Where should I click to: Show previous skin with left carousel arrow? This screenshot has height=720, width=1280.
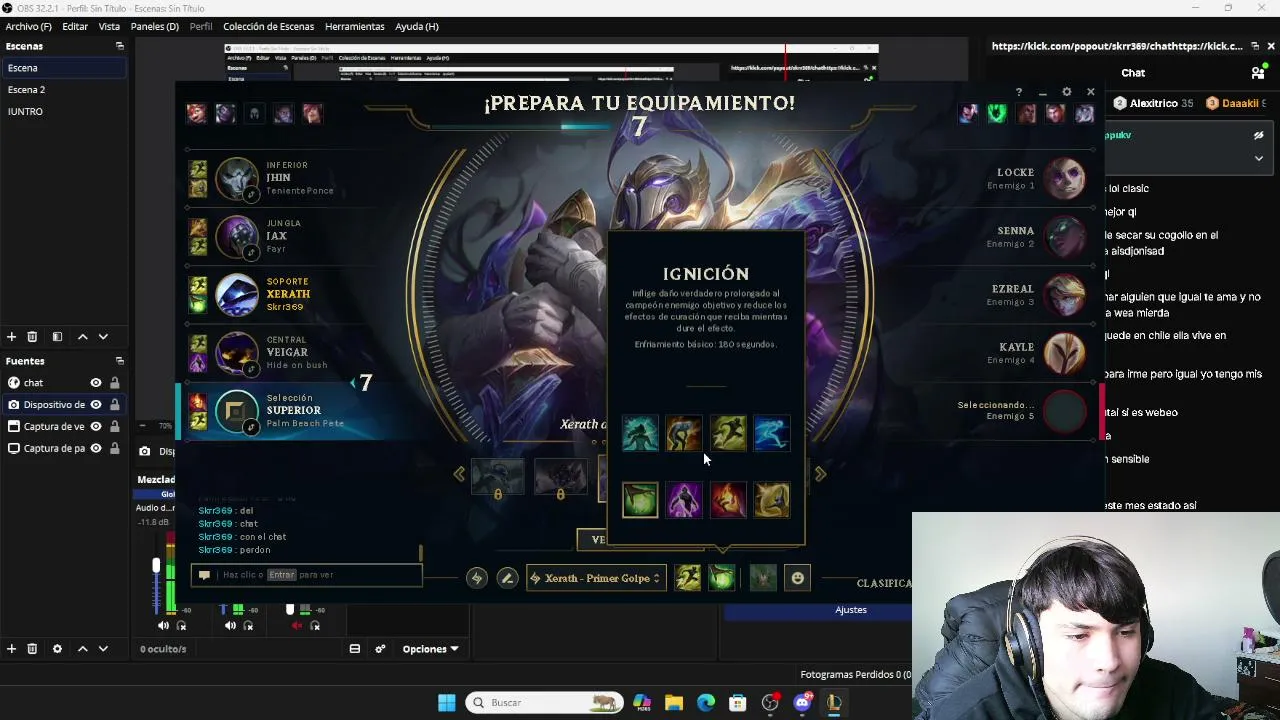click(x=459, y=474)
